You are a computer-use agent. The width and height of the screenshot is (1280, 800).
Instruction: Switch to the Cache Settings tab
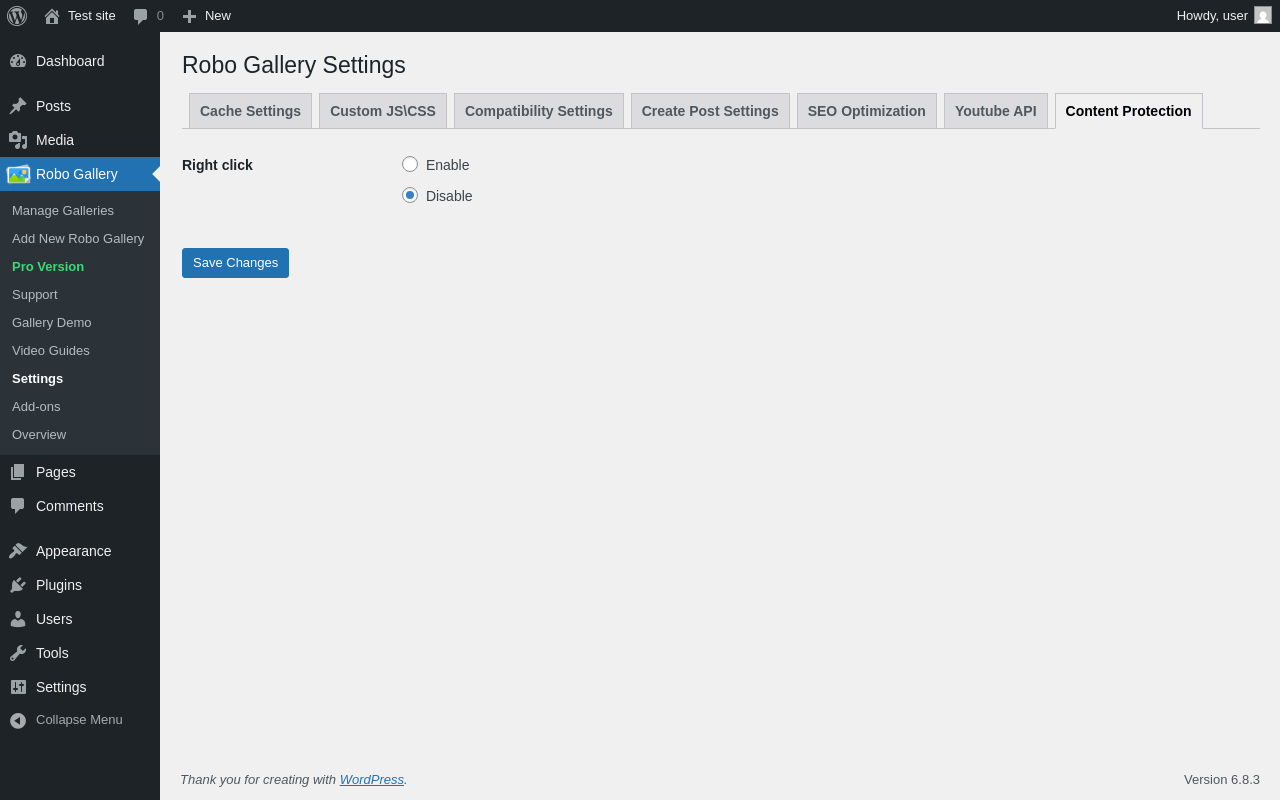pyautogui.click(x=250, y=111)
